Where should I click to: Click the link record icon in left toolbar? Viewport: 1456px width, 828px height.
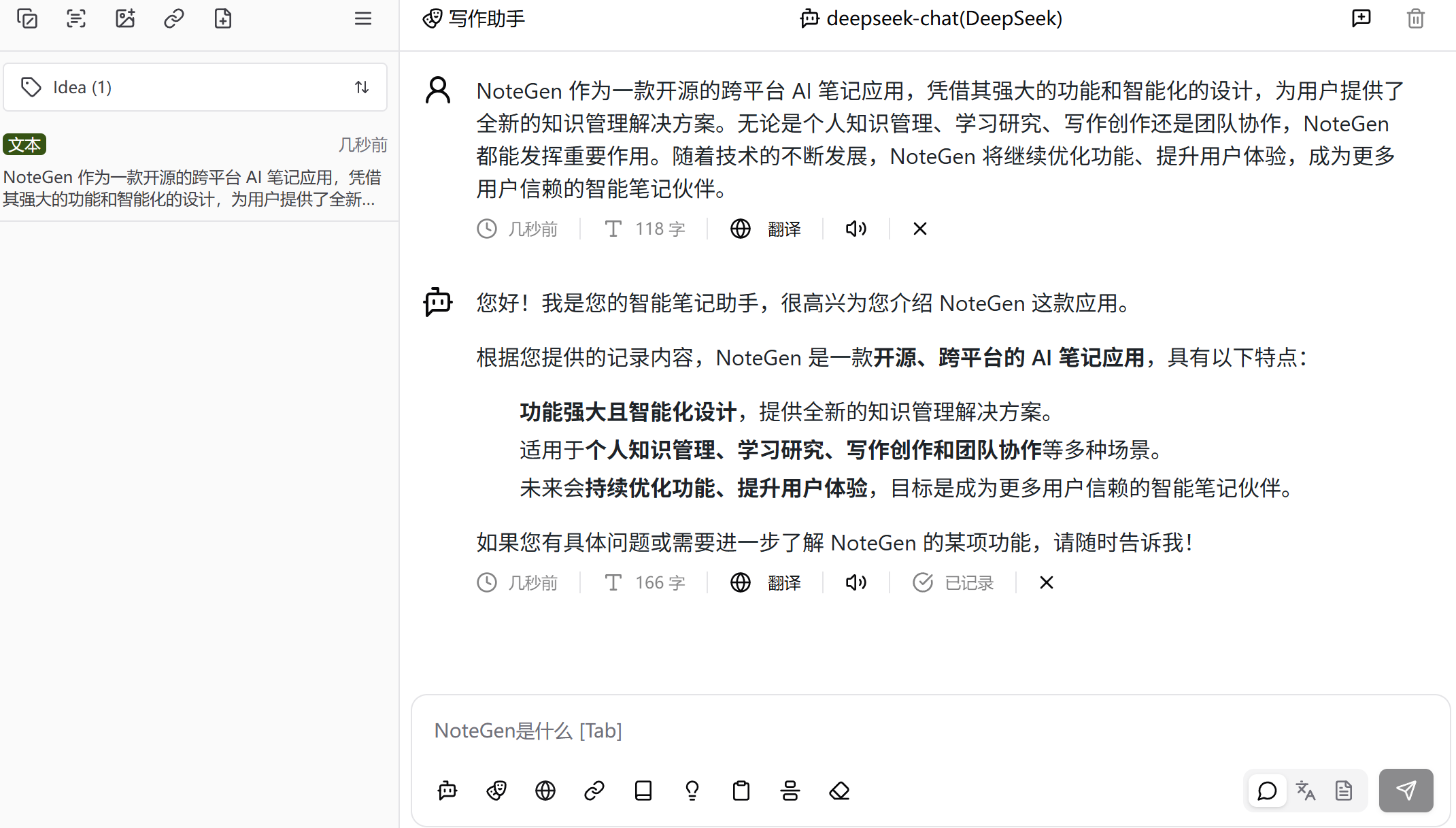[174, 18]
